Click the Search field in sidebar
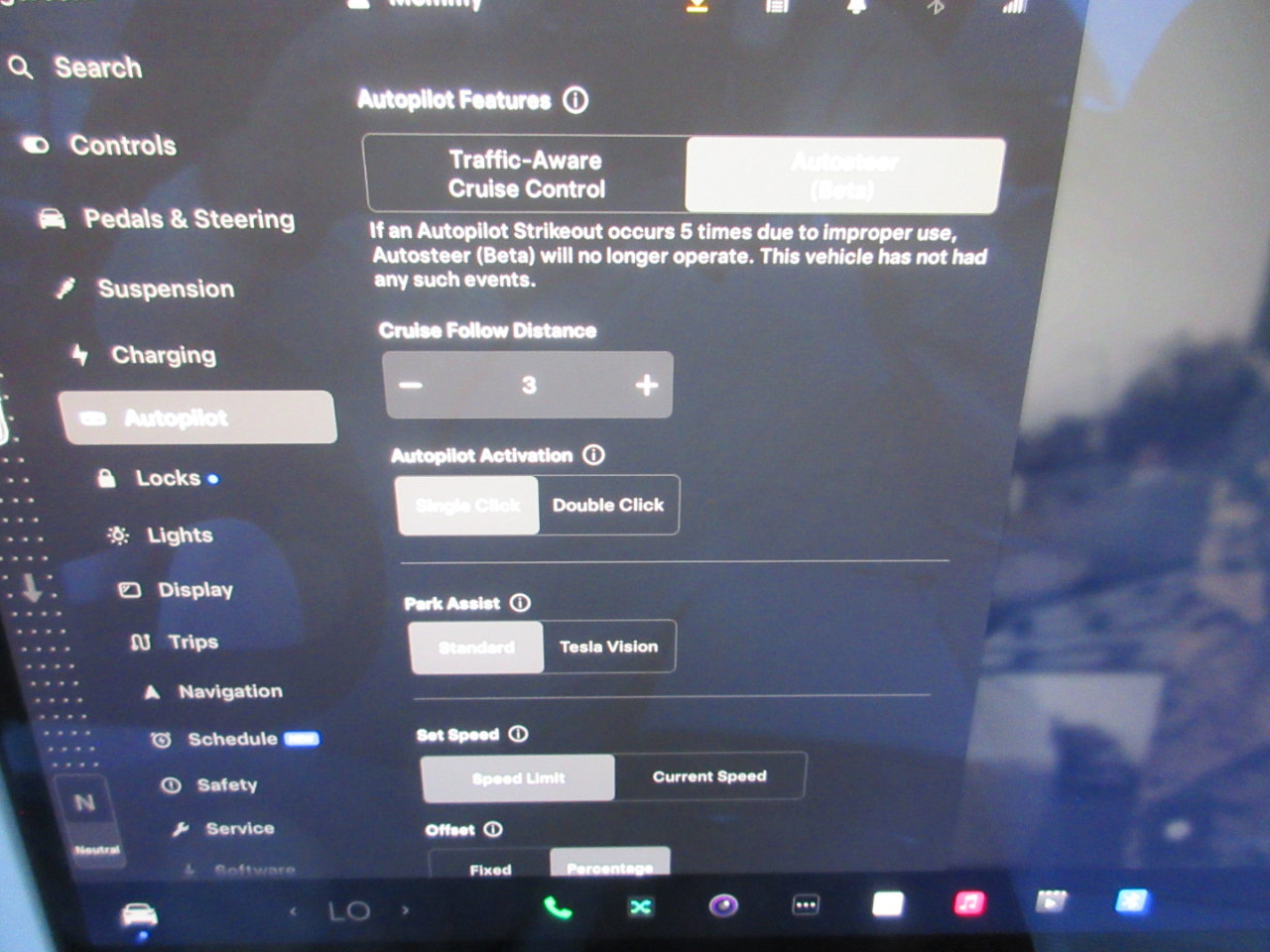Image resolution: width=1270 pixels, height=952 pixels. [97, 67]
